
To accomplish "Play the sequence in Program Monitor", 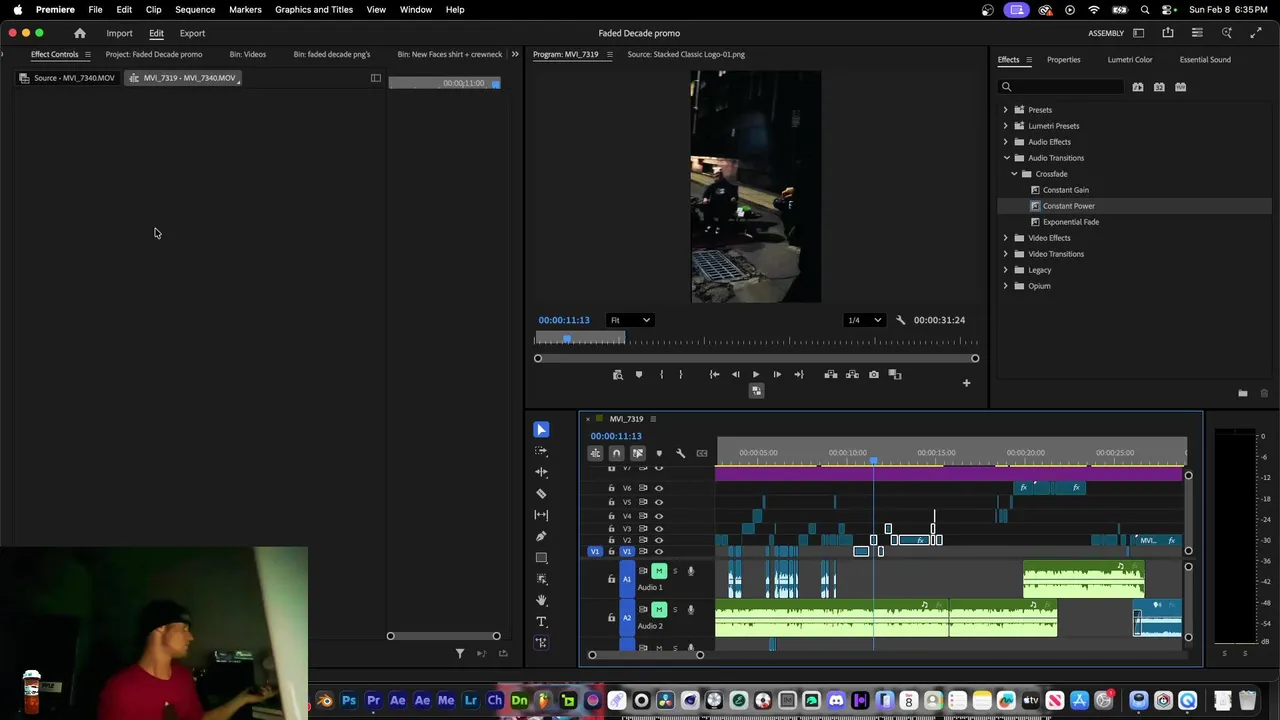I will tap(756, 375).
